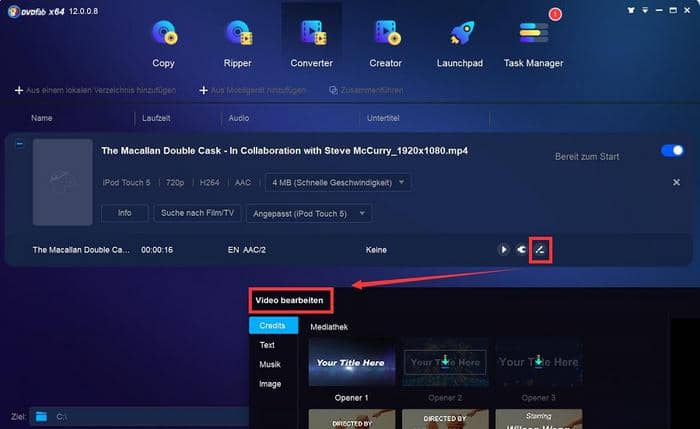
Task: Open the title bar dropdown menu icon
Action: click(645, 10)
